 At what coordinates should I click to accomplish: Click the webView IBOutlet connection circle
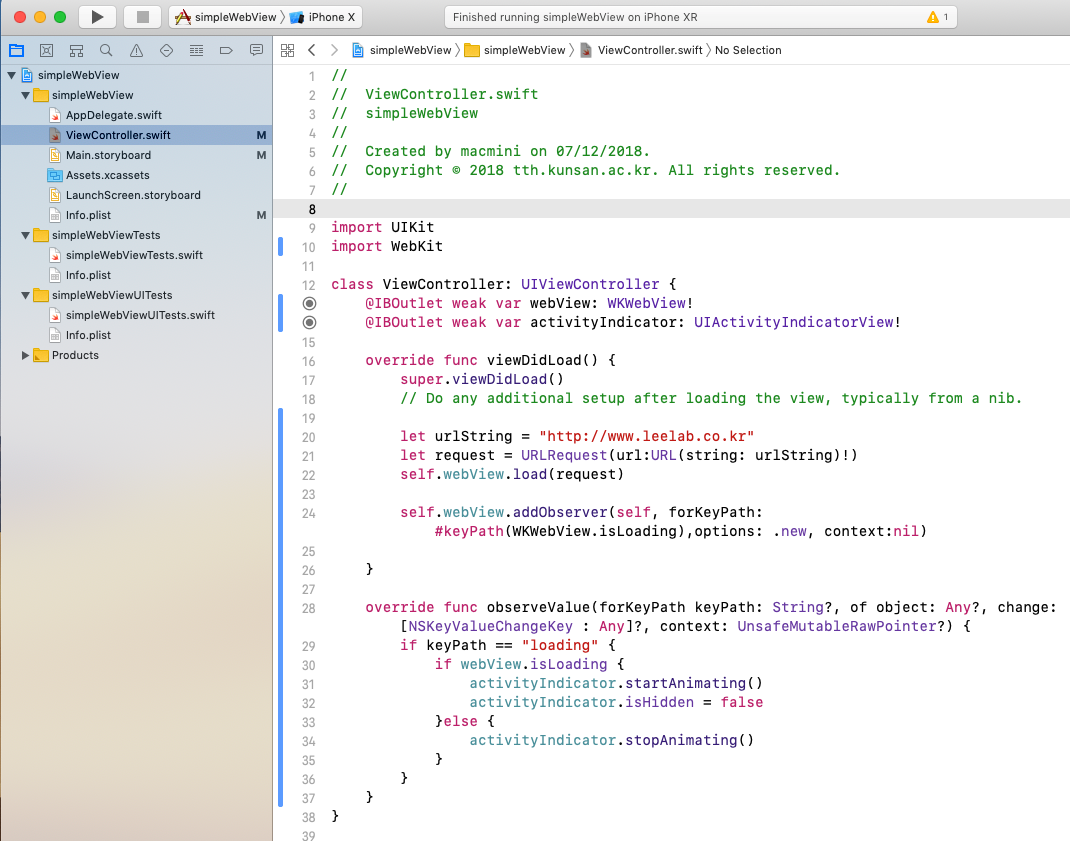[x=309, y=303]
